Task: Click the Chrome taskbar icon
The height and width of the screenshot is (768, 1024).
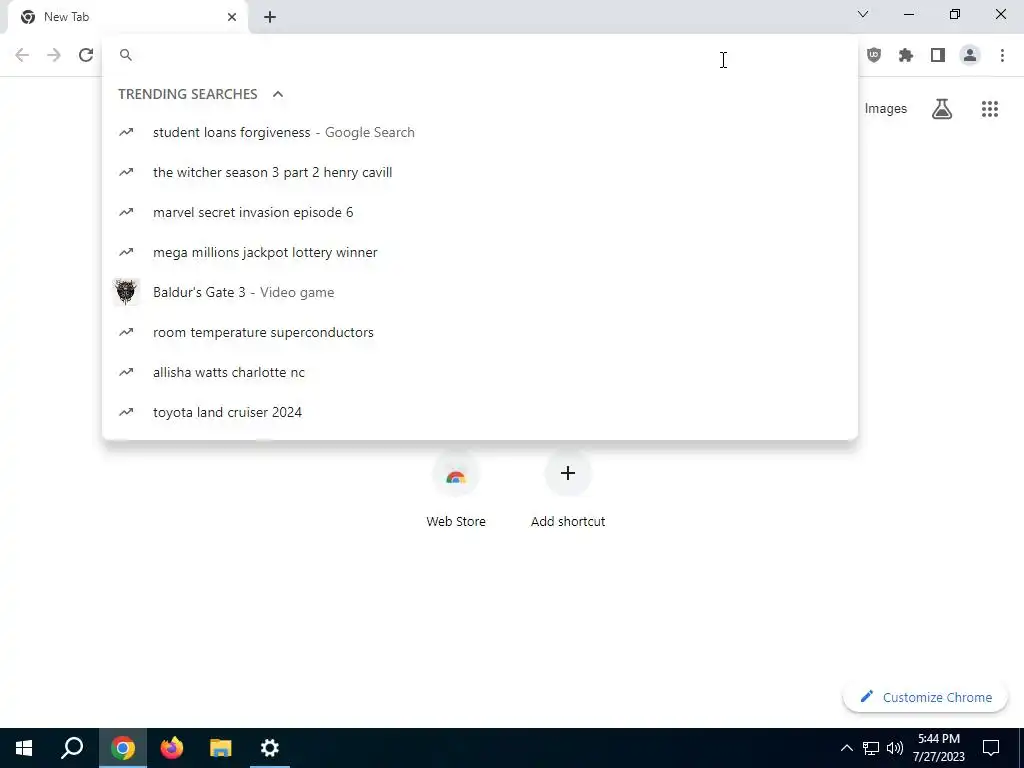Action: pos(123,748)
